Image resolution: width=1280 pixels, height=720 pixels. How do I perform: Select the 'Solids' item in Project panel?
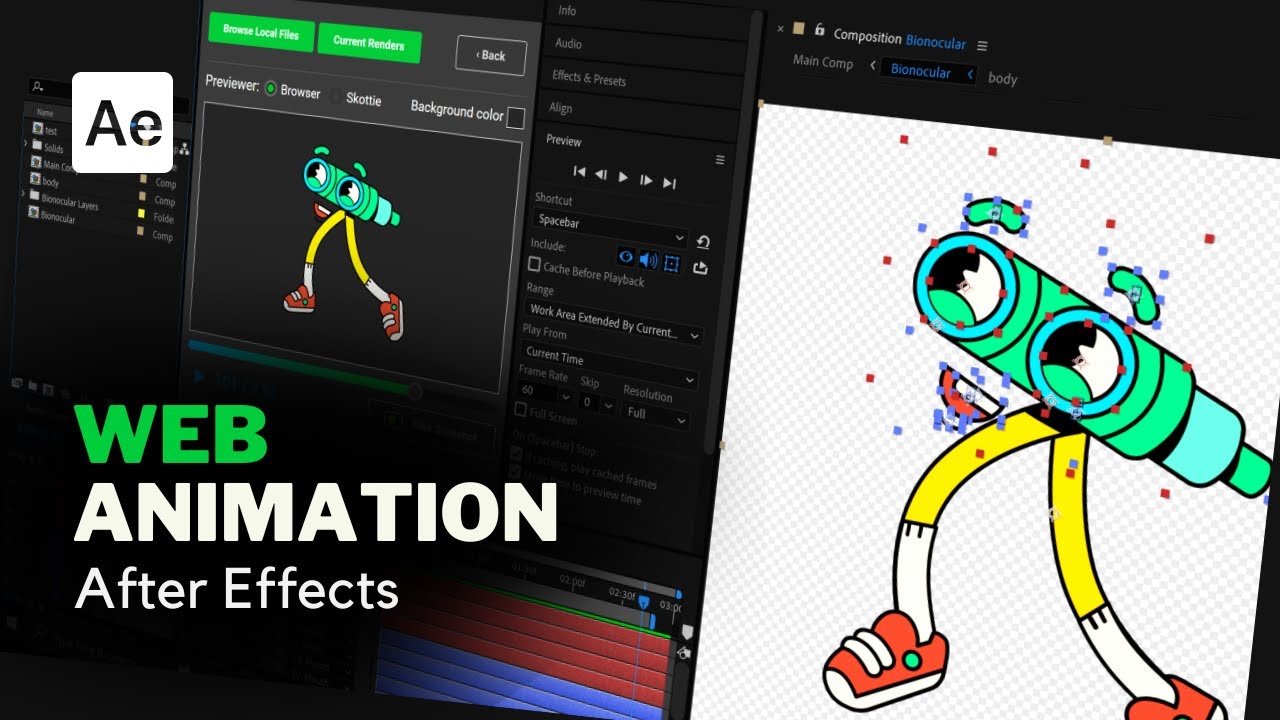[54, 149]
